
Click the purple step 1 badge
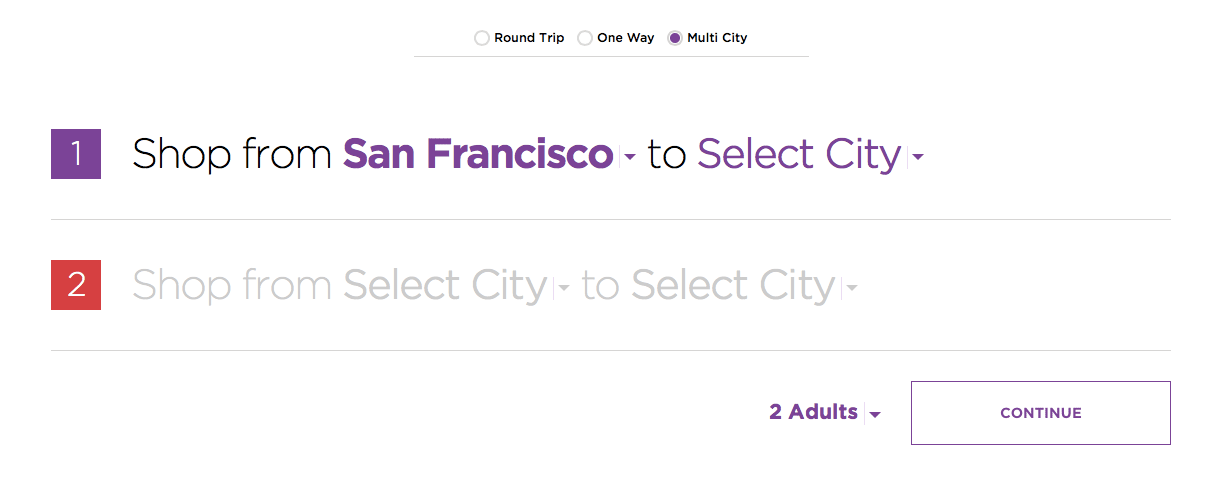[76, 154]
